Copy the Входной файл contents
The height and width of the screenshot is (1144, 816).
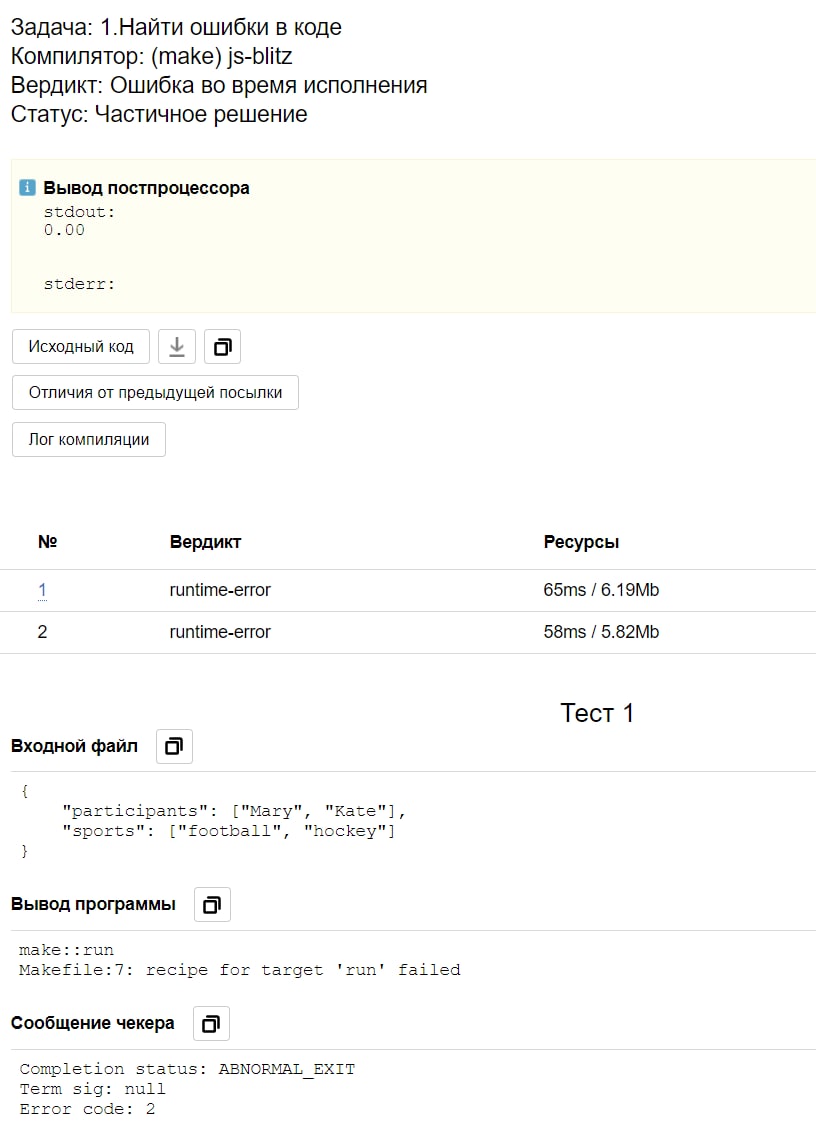[x=174, y=746]
